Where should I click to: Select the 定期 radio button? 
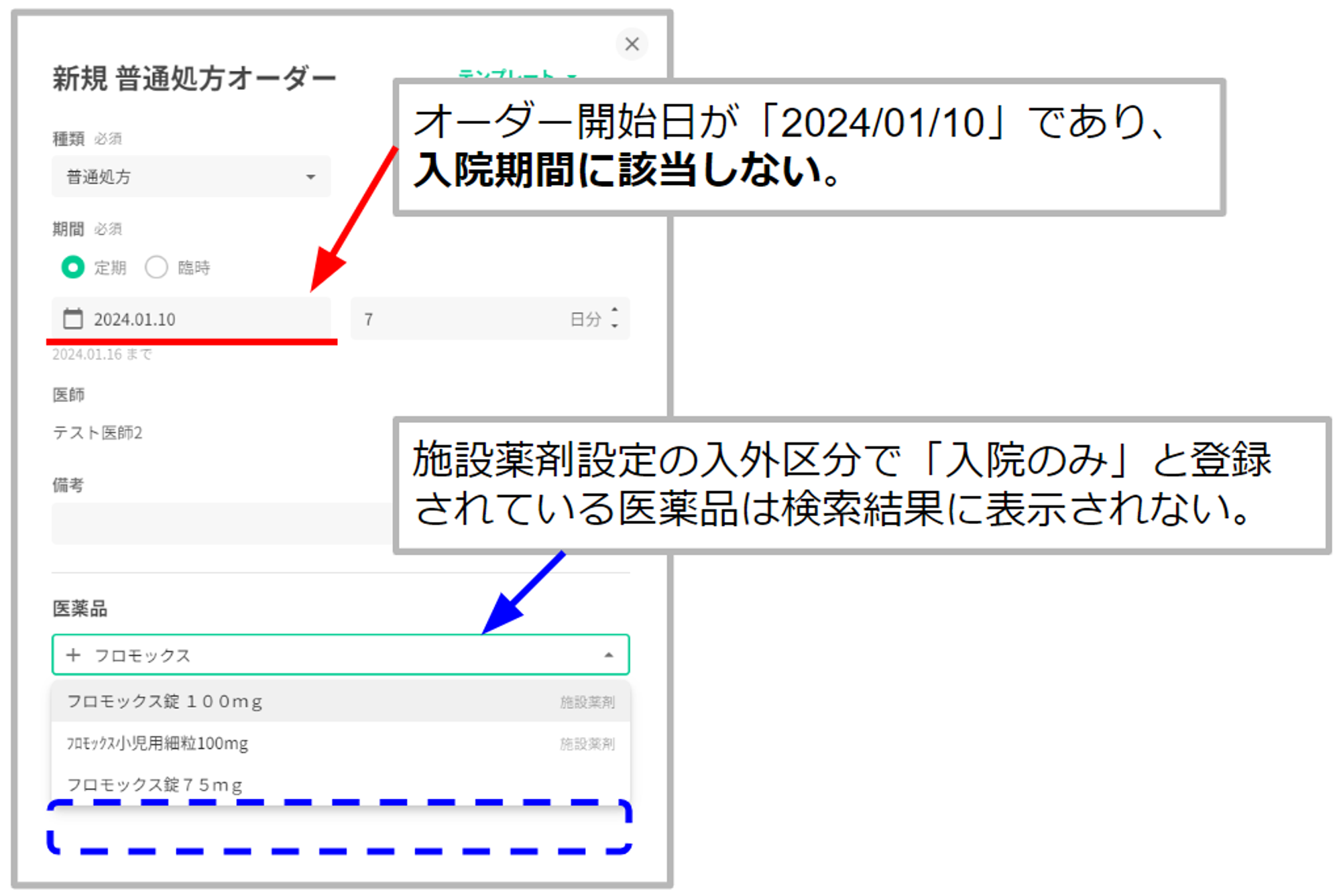(x=73, y=267)
